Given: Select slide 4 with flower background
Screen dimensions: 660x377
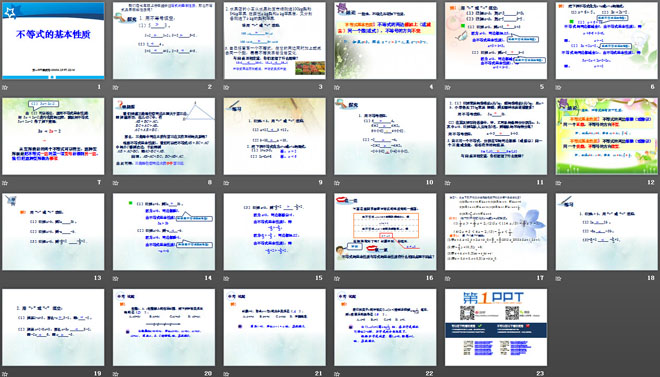Looking at the screenshot, I should pyautogui.click(x=385, y=41).
